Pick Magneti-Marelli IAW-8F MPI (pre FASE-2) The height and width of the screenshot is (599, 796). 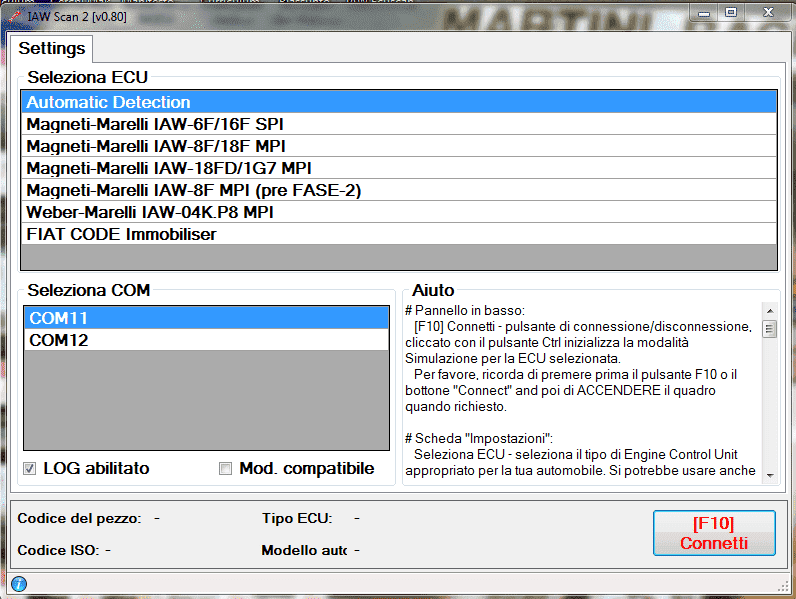click(399, 190)
